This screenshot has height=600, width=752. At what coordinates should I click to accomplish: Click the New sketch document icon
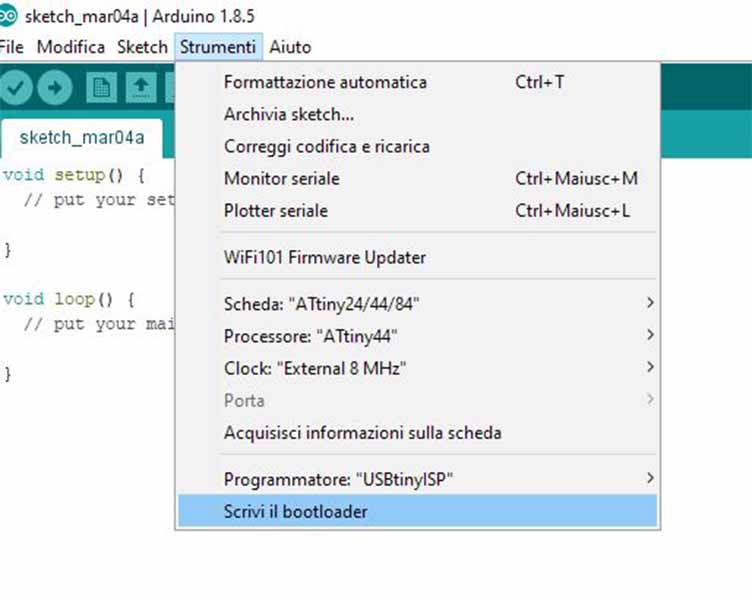click(101, 87)
